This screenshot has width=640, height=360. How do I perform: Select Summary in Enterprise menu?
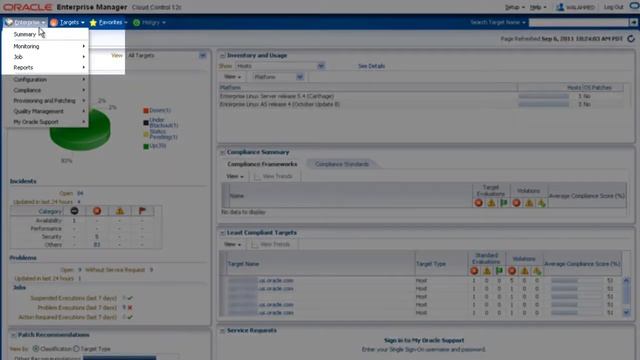tap(24, 34)
